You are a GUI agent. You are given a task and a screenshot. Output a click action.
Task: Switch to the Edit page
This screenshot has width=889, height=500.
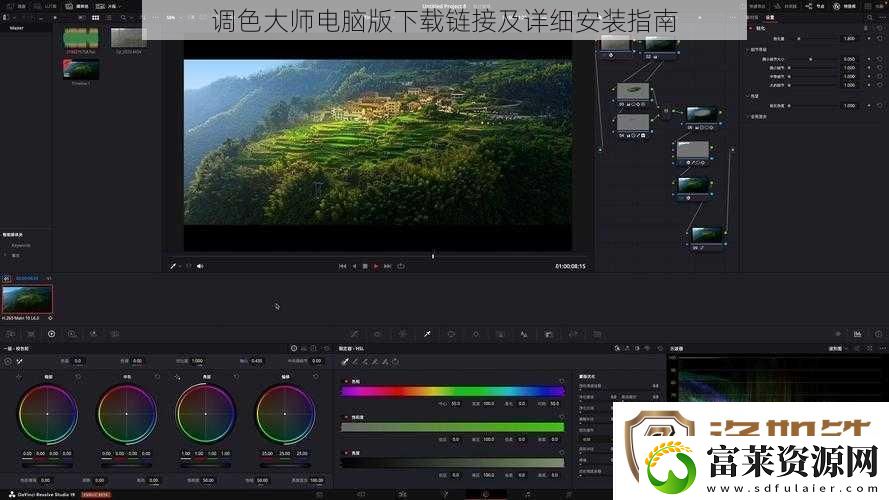point(403,494)
